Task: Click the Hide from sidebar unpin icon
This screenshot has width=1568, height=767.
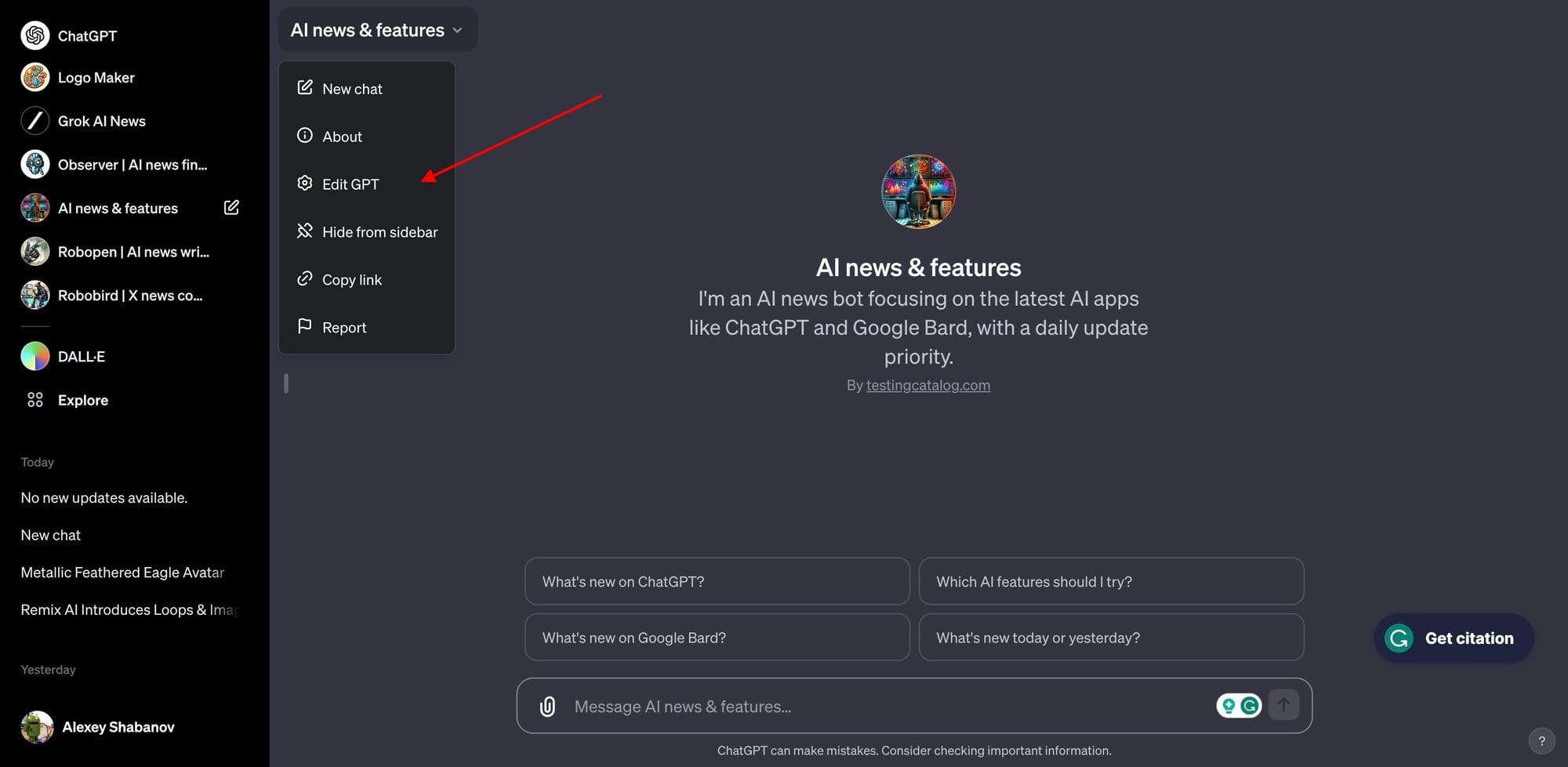Action: [305, 231]
